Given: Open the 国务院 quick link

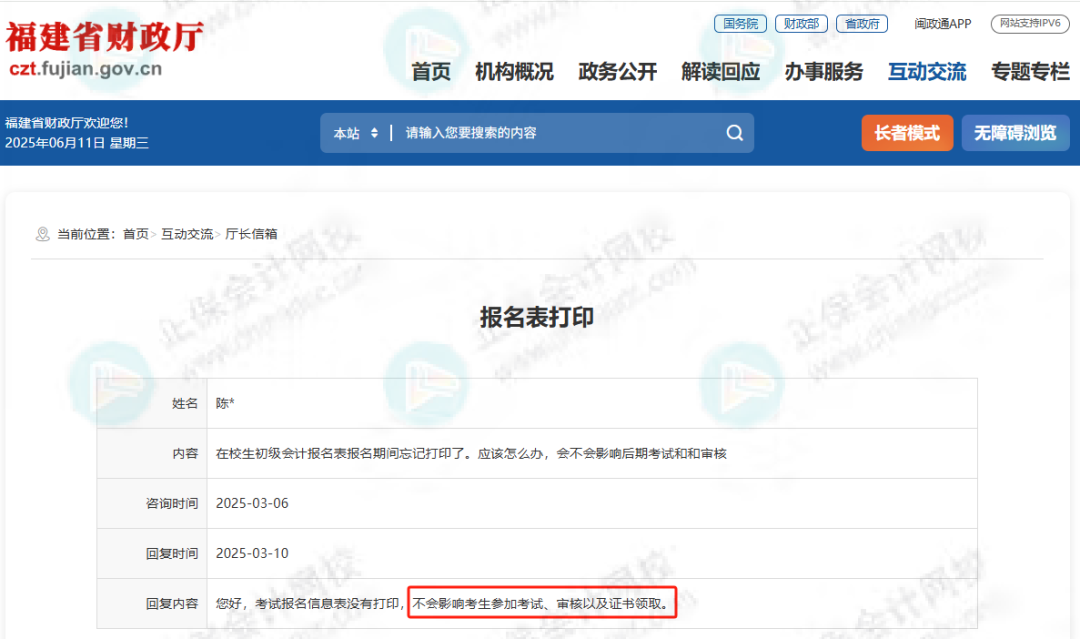Looking at the screenshot, I should pos(739,23).
